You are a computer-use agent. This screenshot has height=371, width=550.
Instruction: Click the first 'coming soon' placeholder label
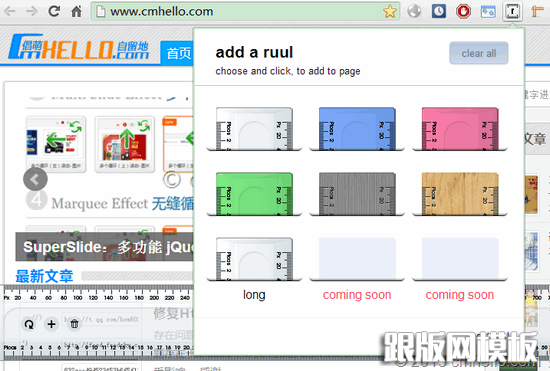(357, 295)
